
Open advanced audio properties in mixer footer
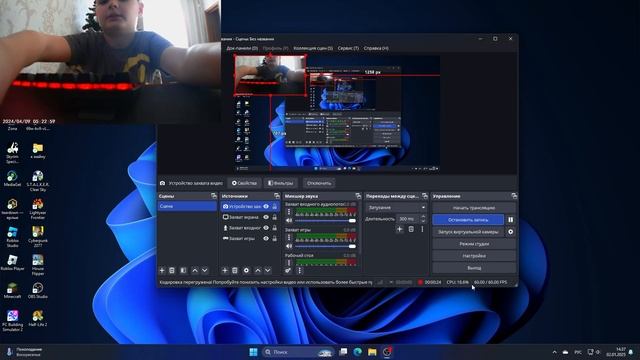288,270
